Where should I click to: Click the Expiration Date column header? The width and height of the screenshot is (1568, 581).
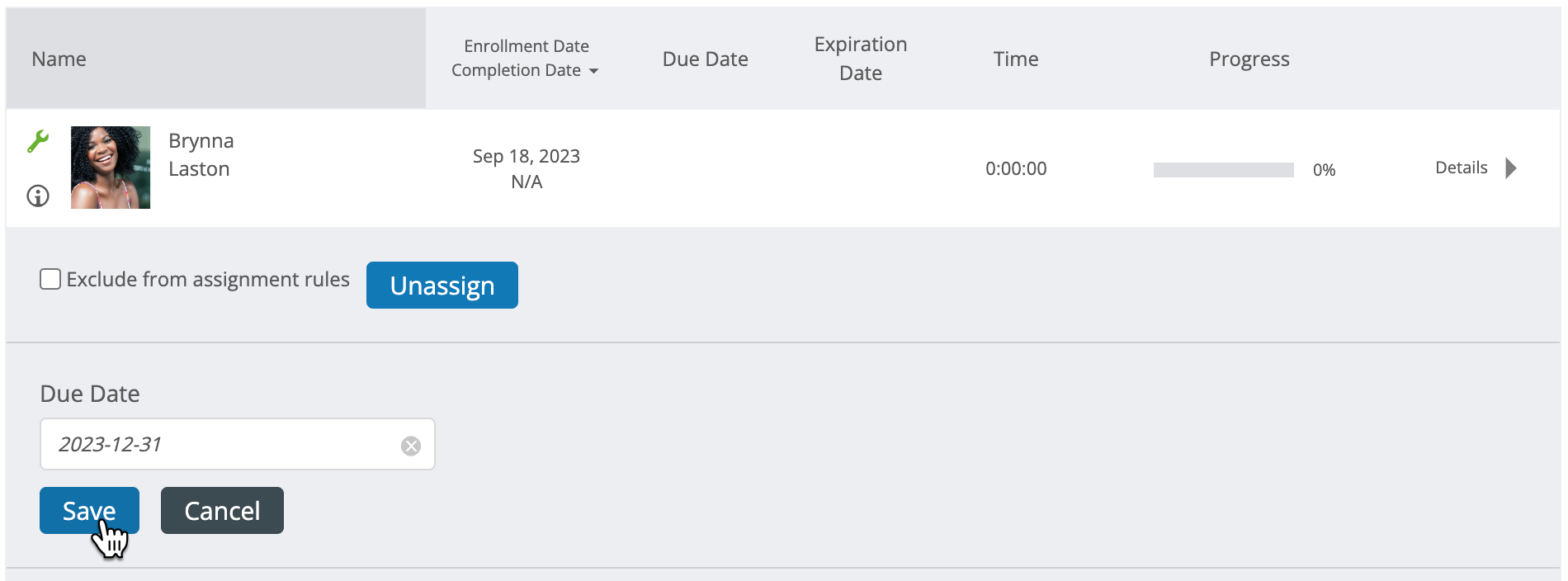click(861, 59)
